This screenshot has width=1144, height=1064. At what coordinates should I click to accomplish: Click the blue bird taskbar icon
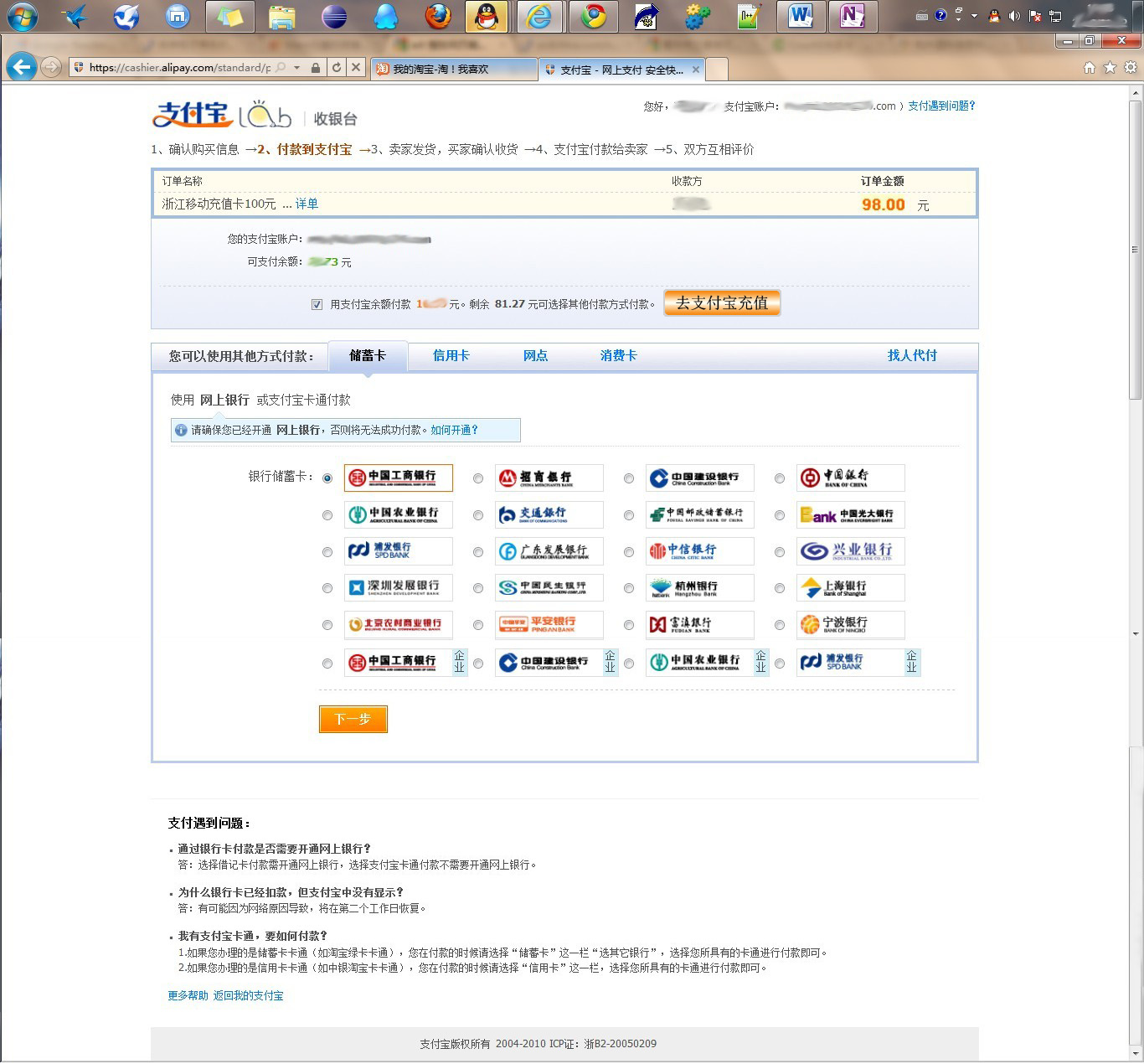click(75, 17)
